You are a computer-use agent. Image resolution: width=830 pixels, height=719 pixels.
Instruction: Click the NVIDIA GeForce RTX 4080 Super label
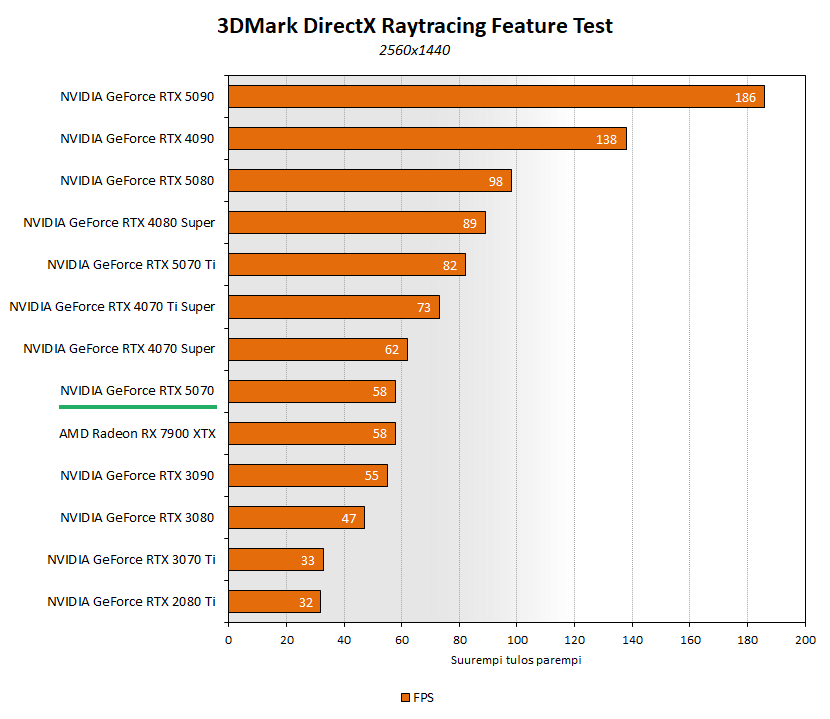coord(119,223)
